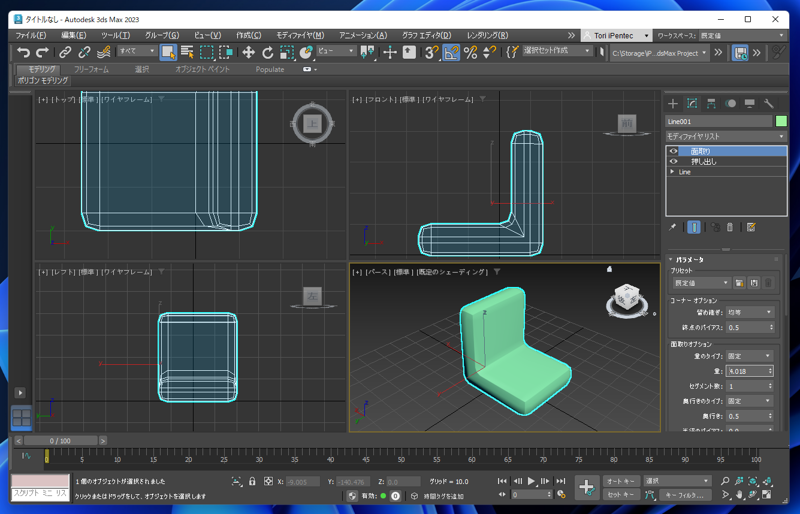Open the Tori iPentec account dropdown

pyautogui.click(x=616, y=35)
